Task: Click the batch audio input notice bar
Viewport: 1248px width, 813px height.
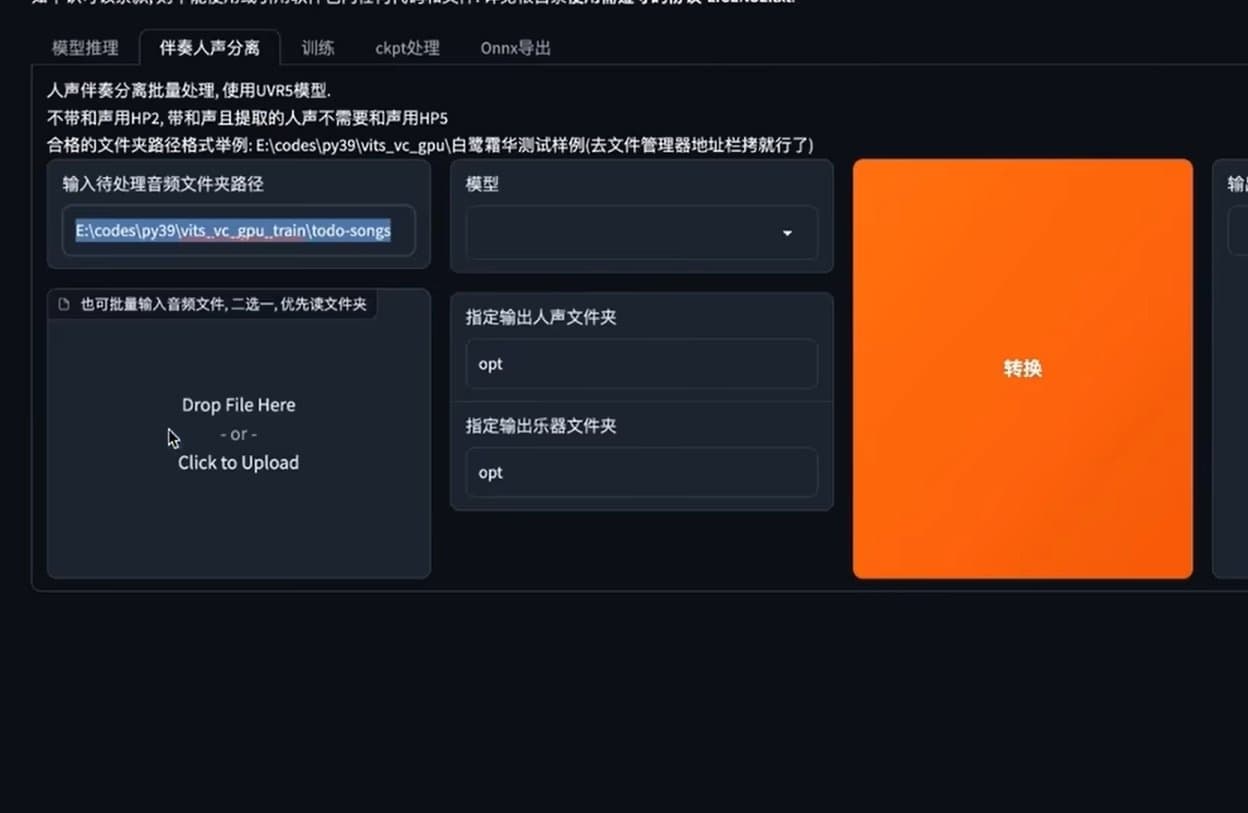Action: click(x=213, y=303)
